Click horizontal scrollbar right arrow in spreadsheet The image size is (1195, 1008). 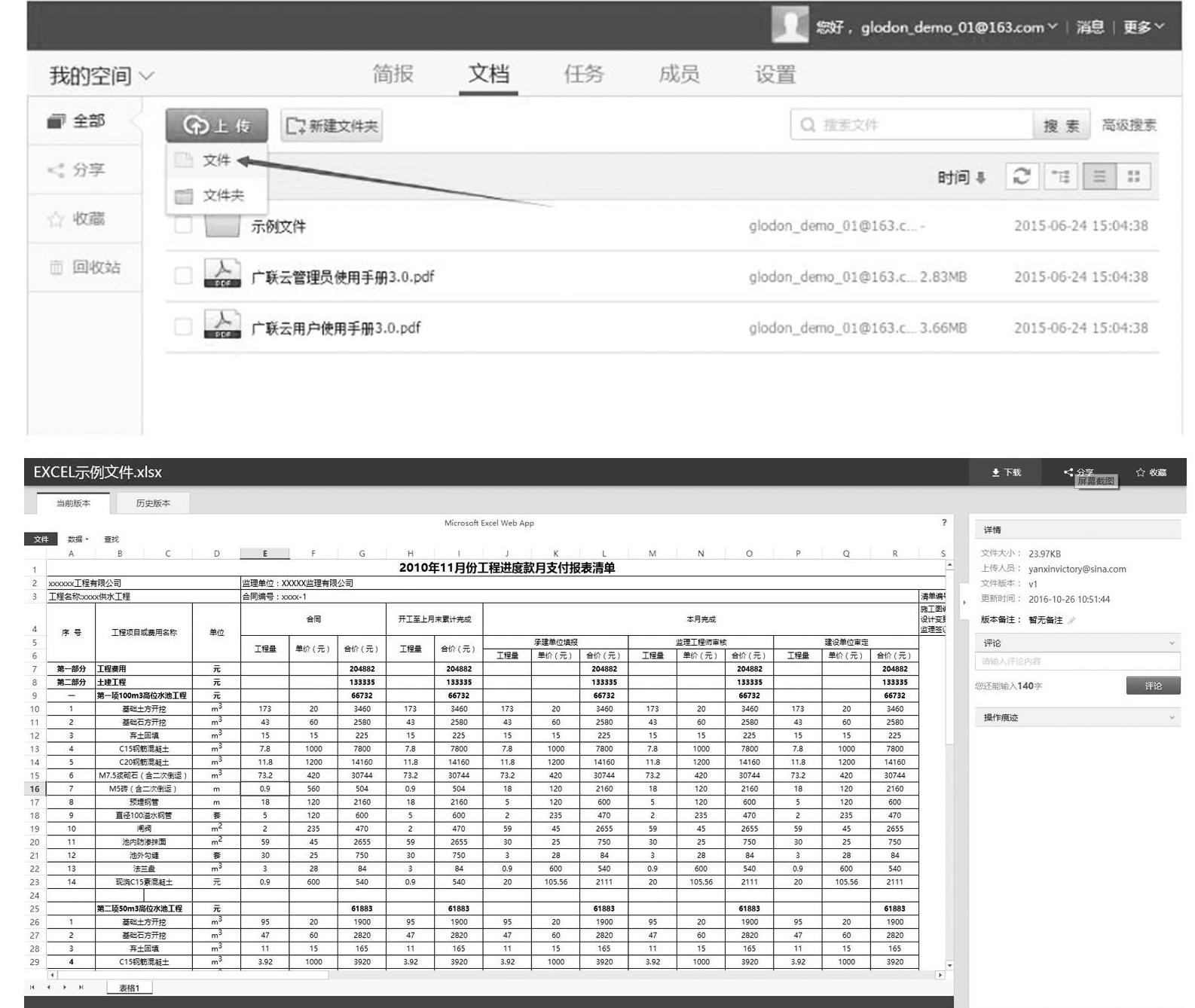940,975
